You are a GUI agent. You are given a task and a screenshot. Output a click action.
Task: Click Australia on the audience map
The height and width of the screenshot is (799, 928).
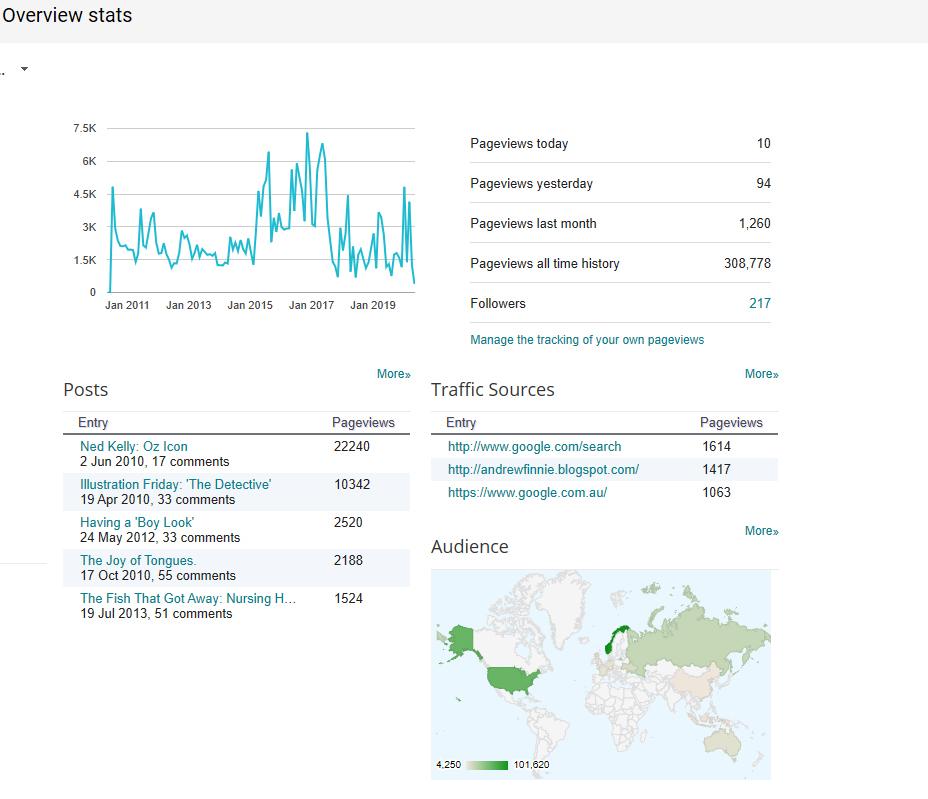[729, 736]
